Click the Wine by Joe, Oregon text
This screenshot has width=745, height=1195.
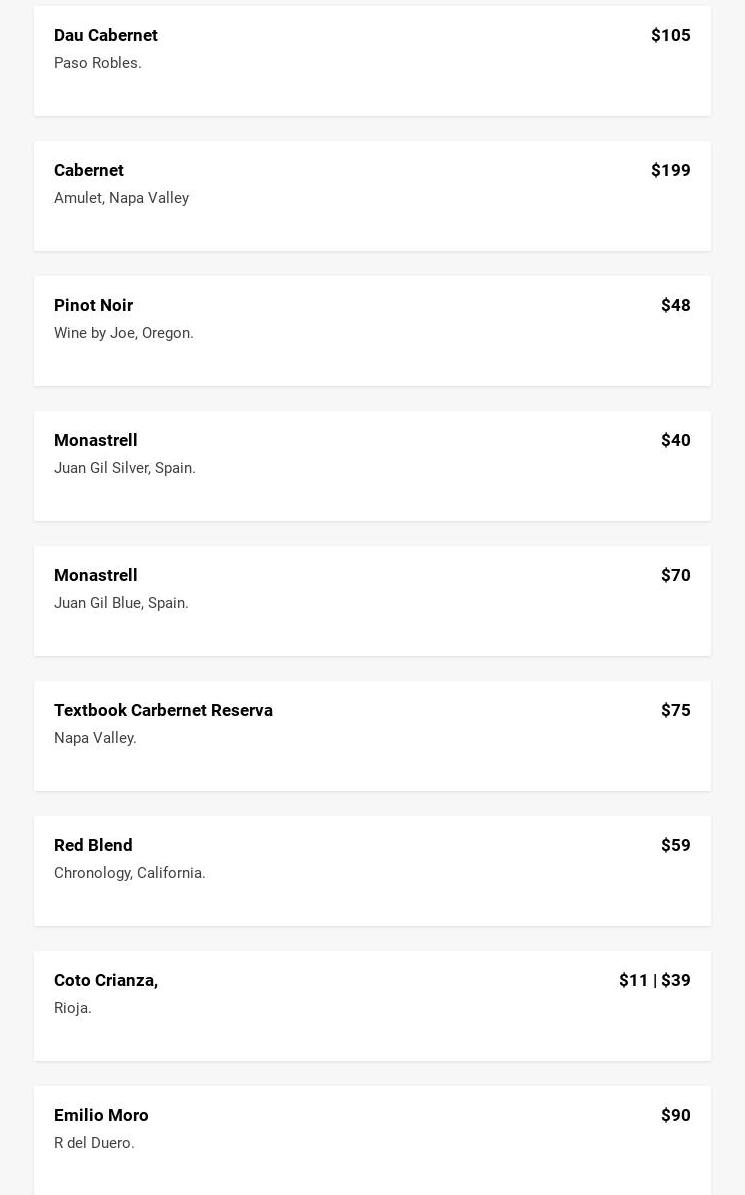(x=123, y=333)
